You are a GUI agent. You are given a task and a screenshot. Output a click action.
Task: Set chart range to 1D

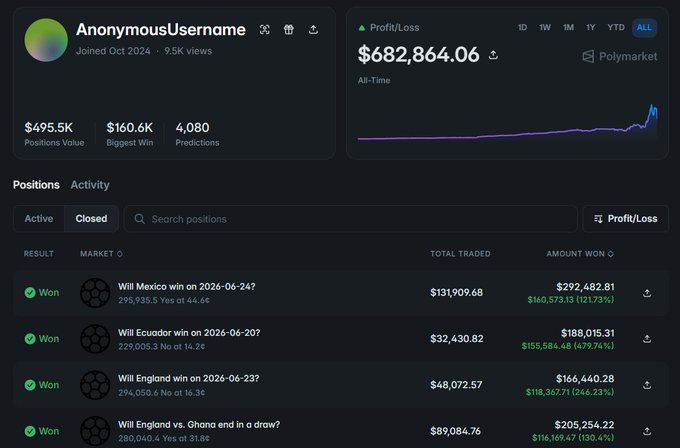pyautogui.click(x=523, y=27)
